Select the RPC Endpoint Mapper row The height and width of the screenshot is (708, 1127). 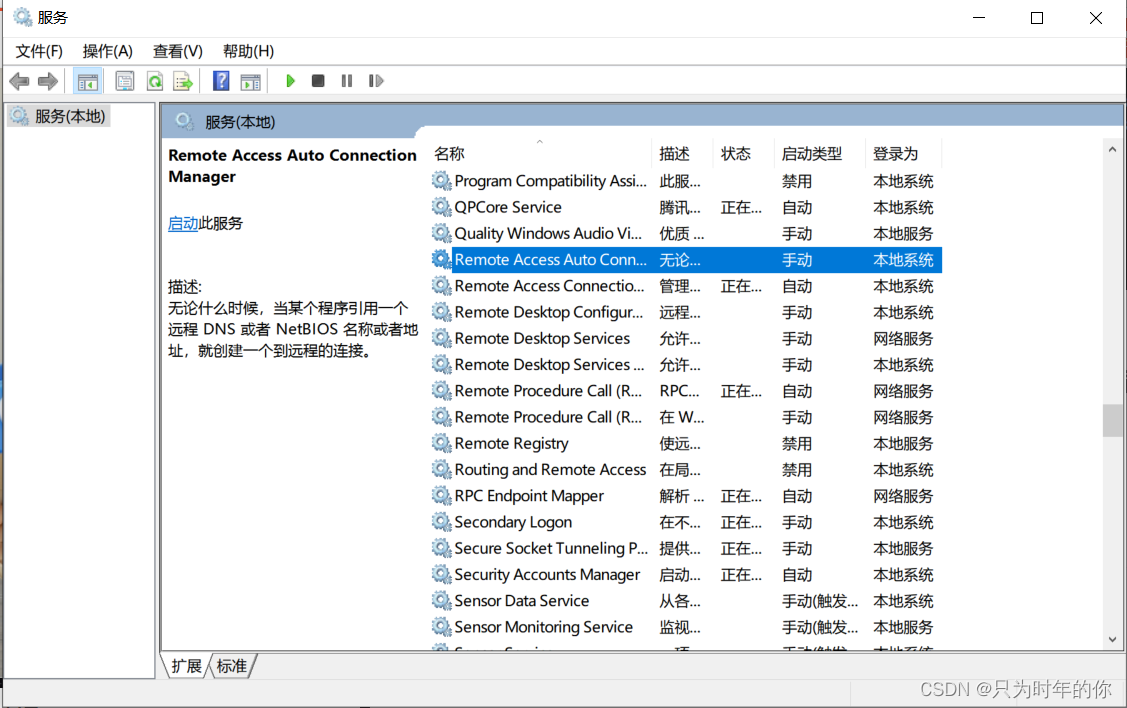[686, 496]
